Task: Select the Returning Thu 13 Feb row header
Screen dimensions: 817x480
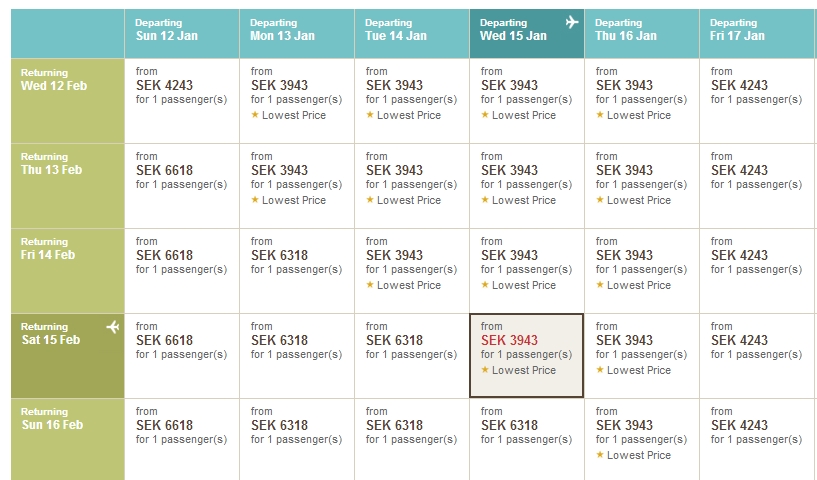Action: [x=68, y=186]
